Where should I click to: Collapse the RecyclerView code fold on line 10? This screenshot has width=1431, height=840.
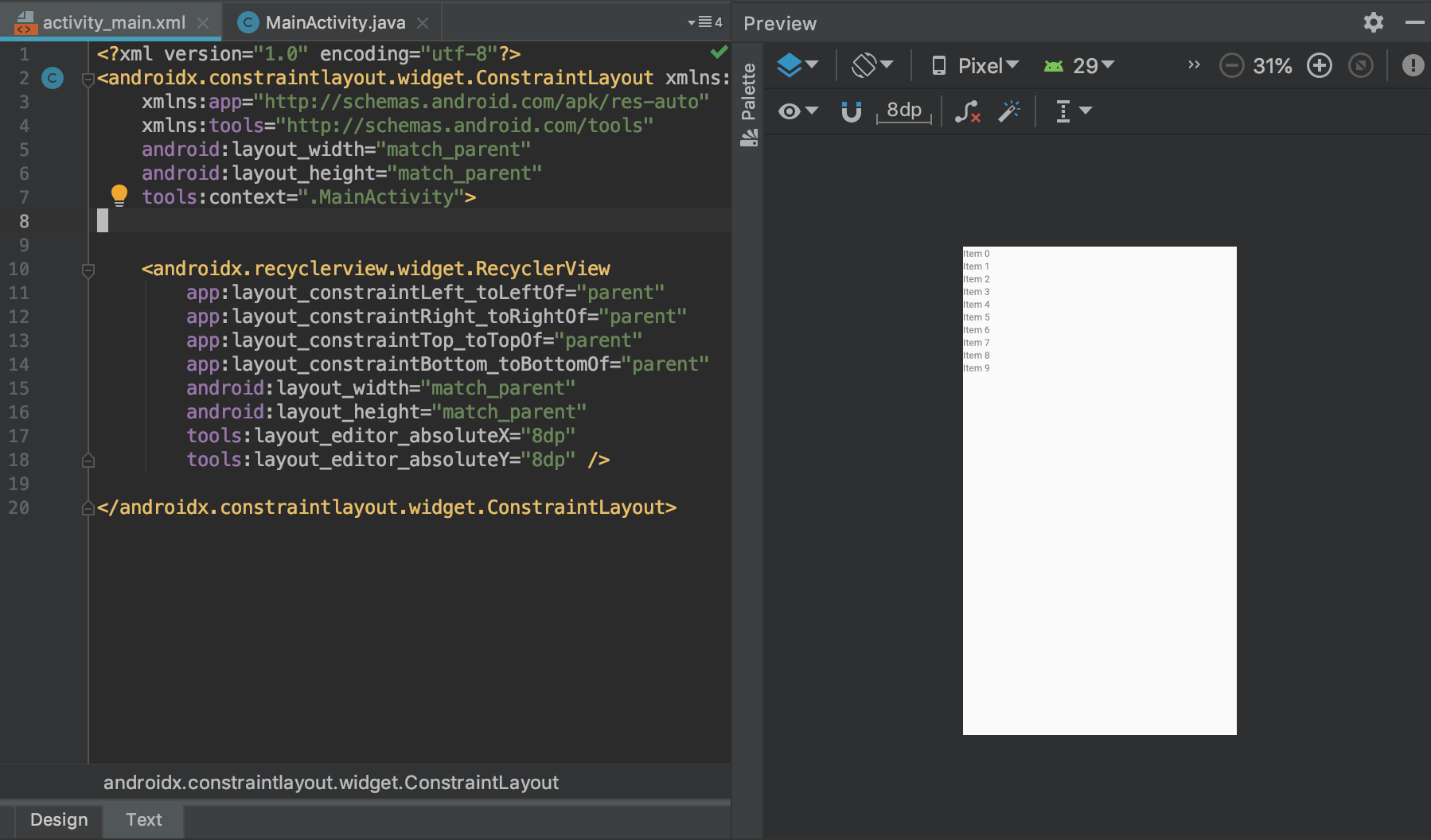(x=88, y=269)
